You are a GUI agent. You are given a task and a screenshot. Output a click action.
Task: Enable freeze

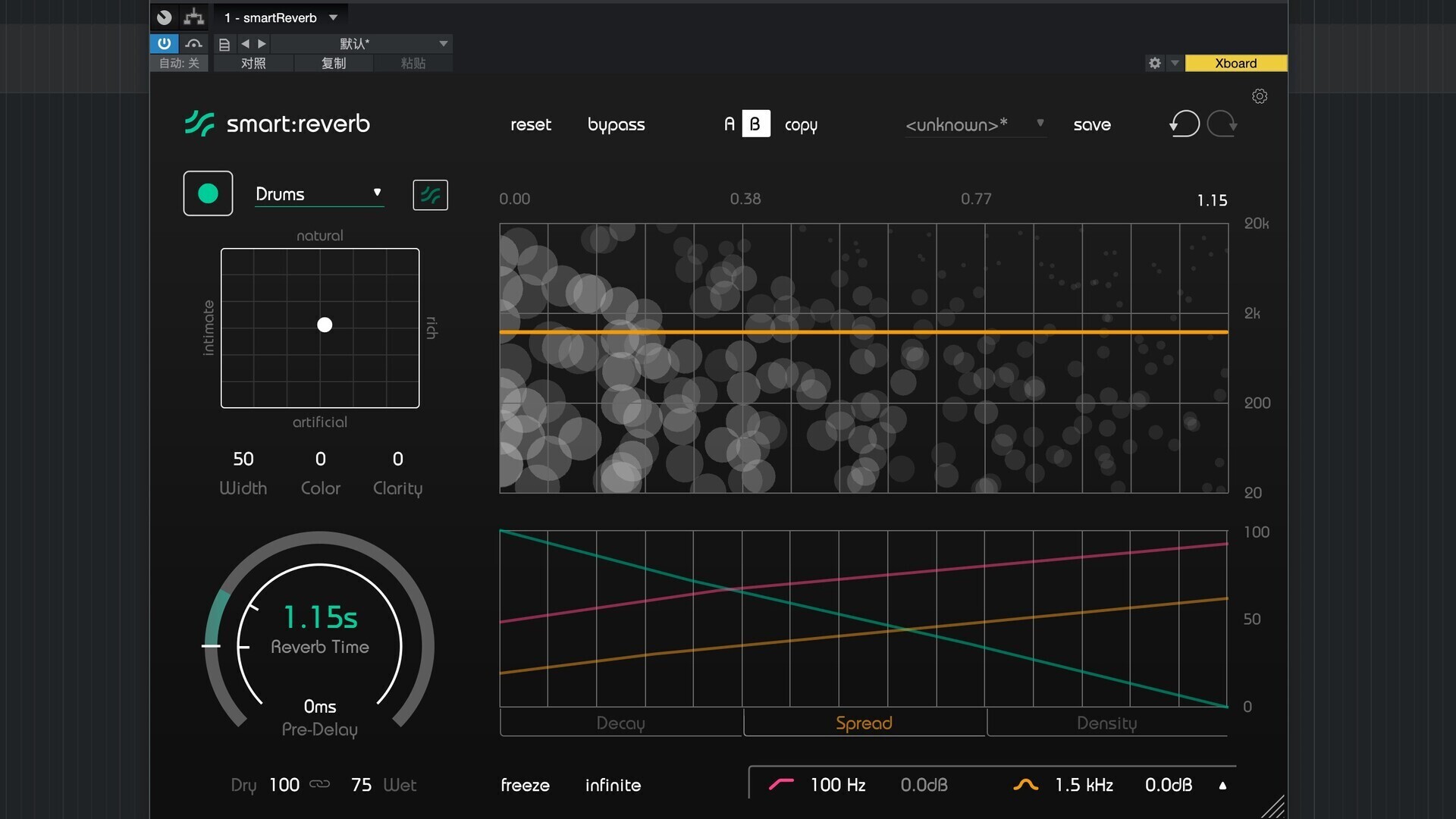point(525,785)
